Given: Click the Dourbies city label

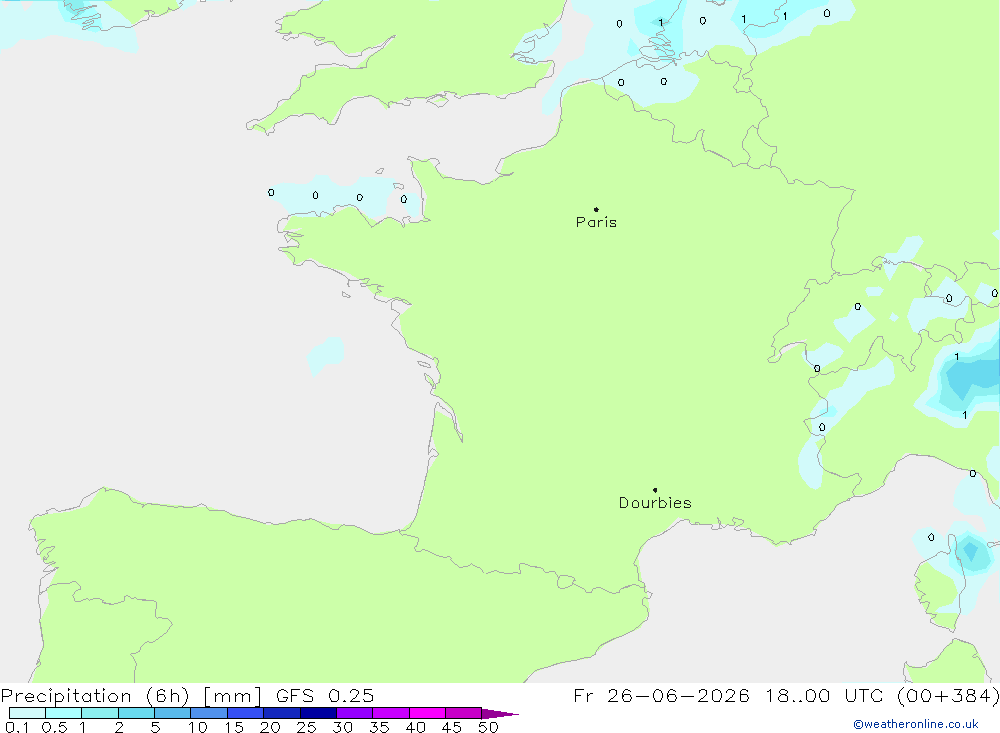Looking at the screenshot, I should click(655, 503).
